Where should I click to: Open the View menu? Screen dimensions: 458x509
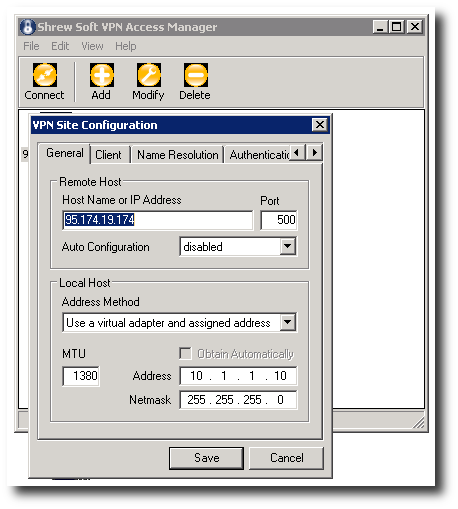(x=92, y=46)
